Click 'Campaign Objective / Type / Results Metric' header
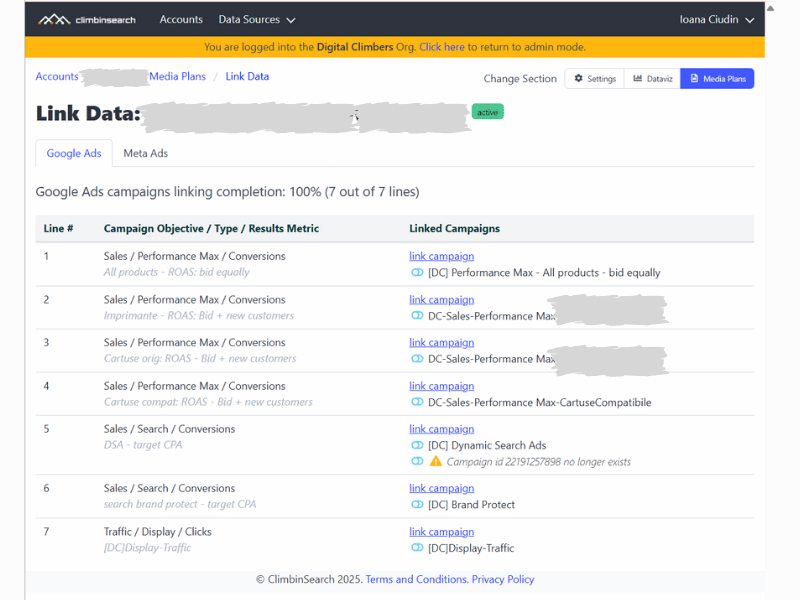Image resolution: width=800 pixels, height=600 pixels. click(211, 229)
